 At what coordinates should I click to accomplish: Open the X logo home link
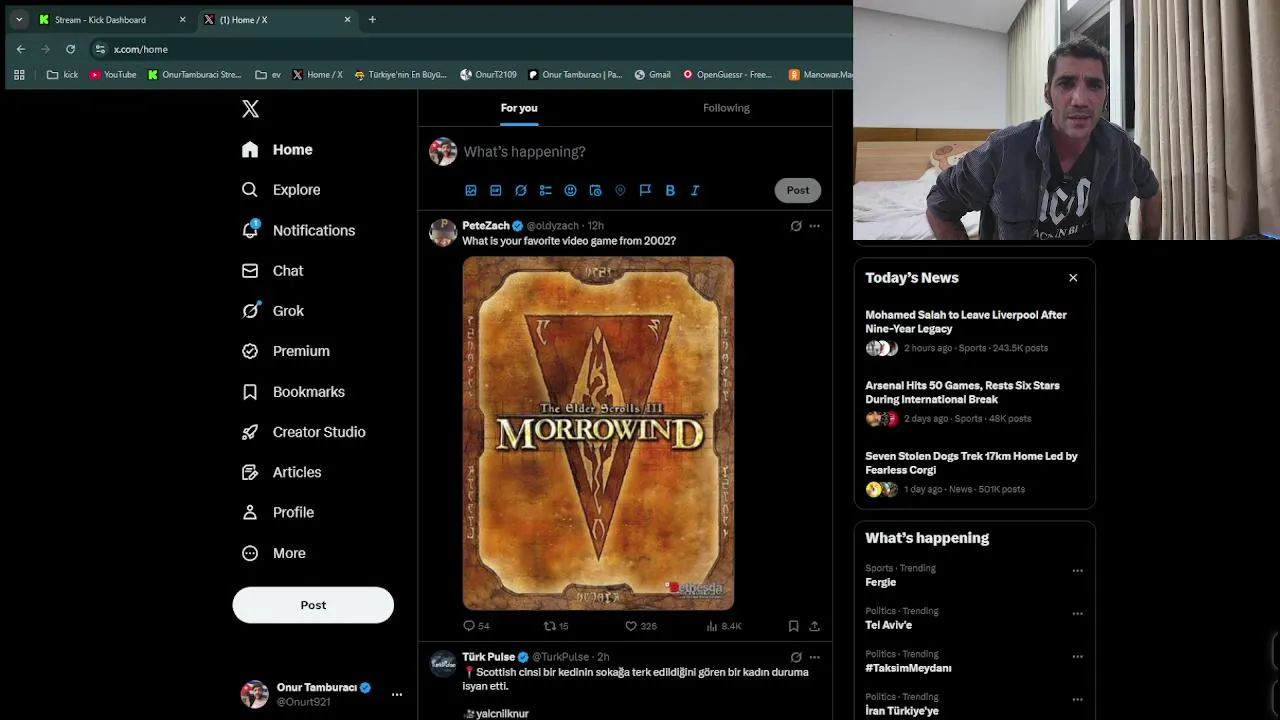(x=250, y=109)
